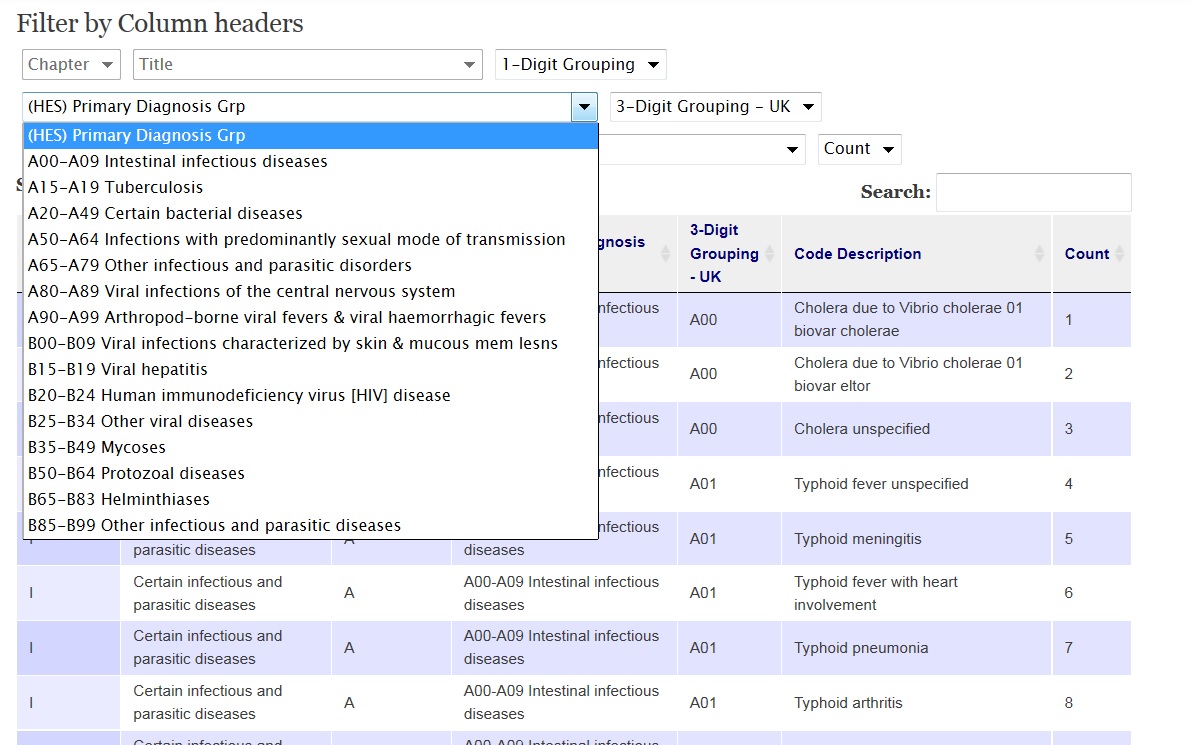Select B15-B19 Viral hepatitis from list
Viewport: 1191px width, 745px height.
118,369
